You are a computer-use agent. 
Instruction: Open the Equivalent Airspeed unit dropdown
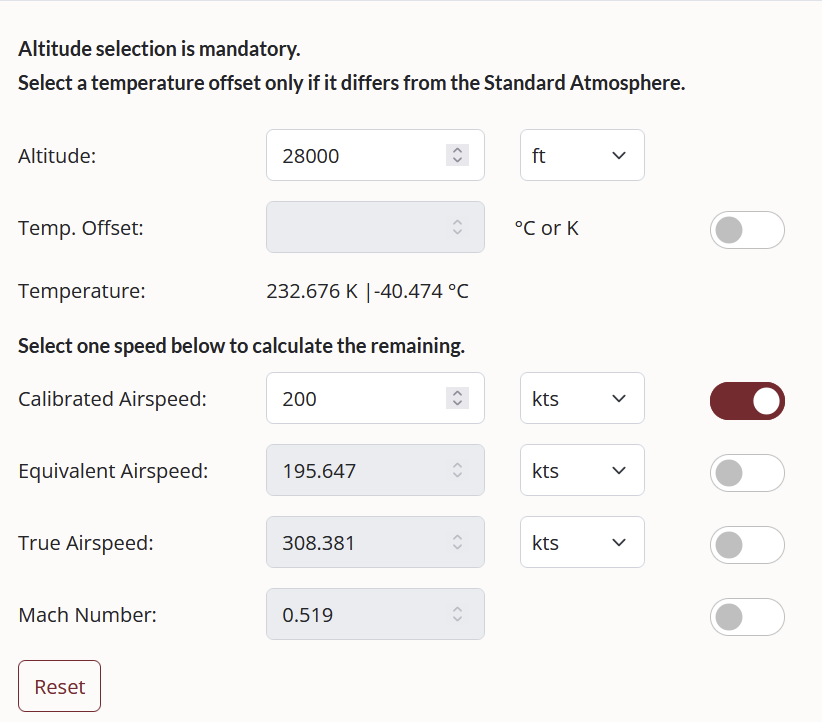coord(582,470)
